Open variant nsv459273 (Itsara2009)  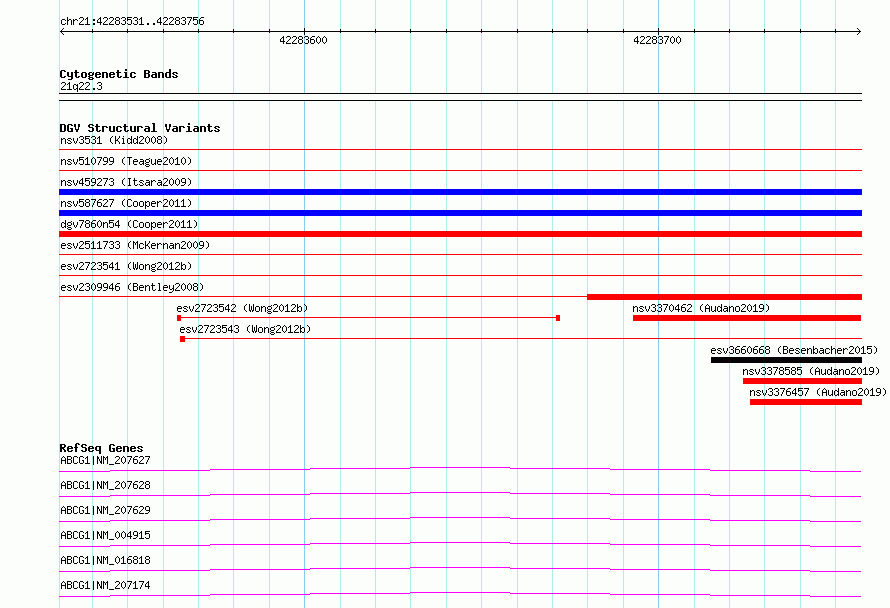click(126, 182)
